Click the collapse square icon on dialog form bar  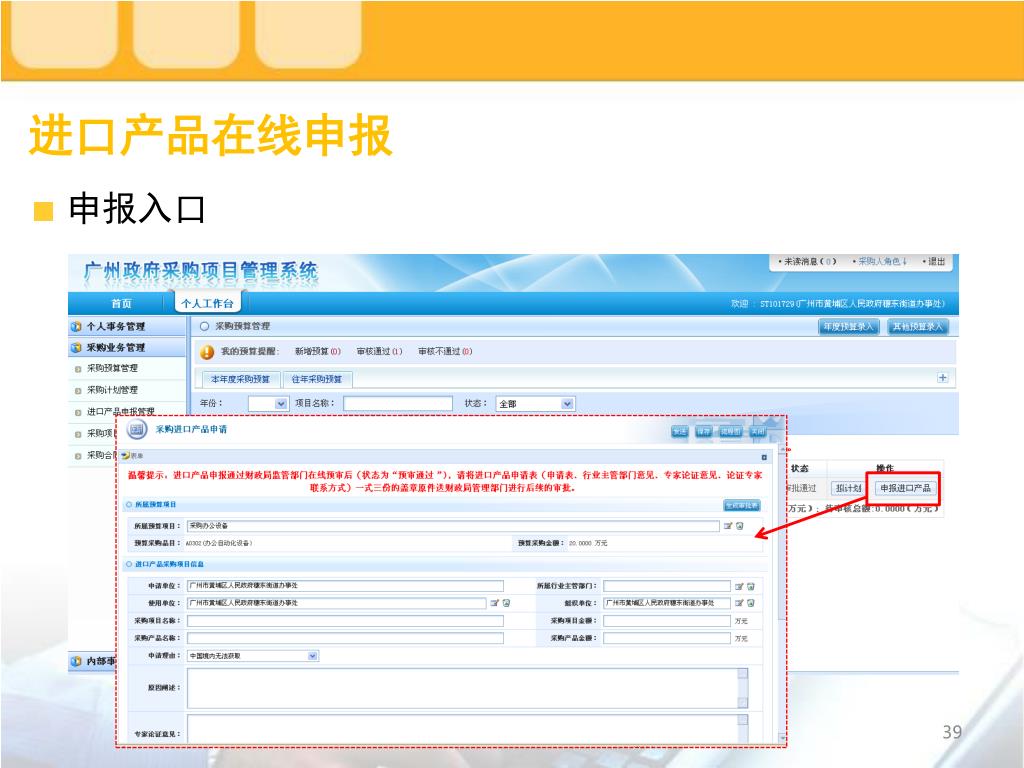pos(764,457)
